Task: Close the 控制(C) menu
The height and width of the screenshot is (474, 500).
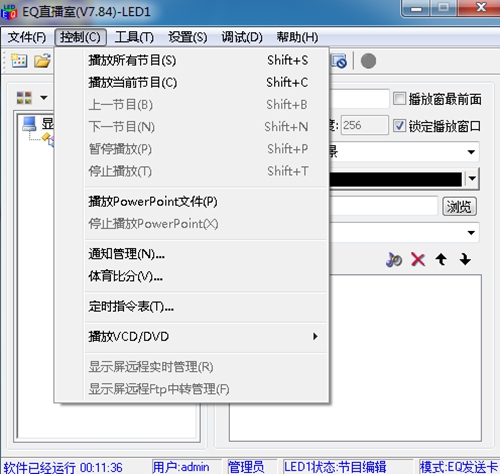Action: tap(80, 37)
